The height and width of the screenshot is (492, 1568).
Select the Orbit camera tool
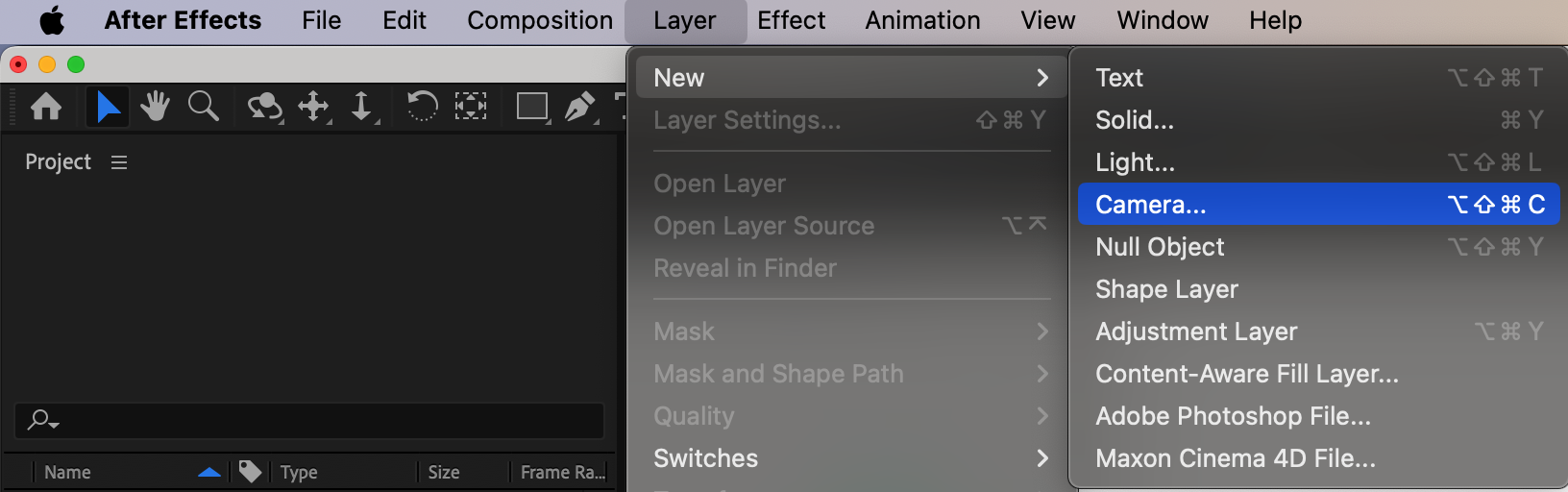(265, 107)
